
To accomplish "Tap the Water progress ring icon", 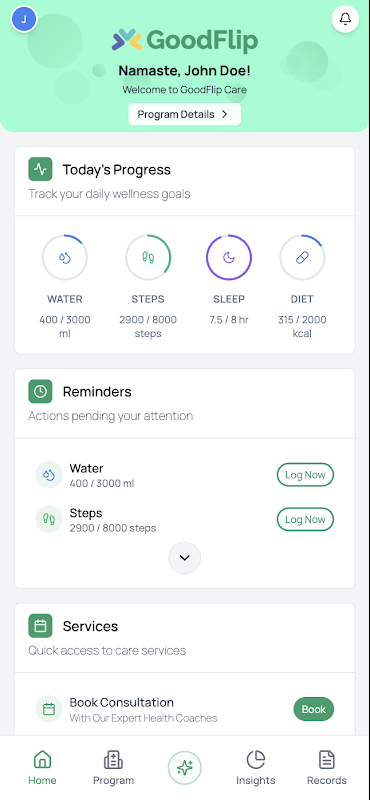I will click(65, 258).
